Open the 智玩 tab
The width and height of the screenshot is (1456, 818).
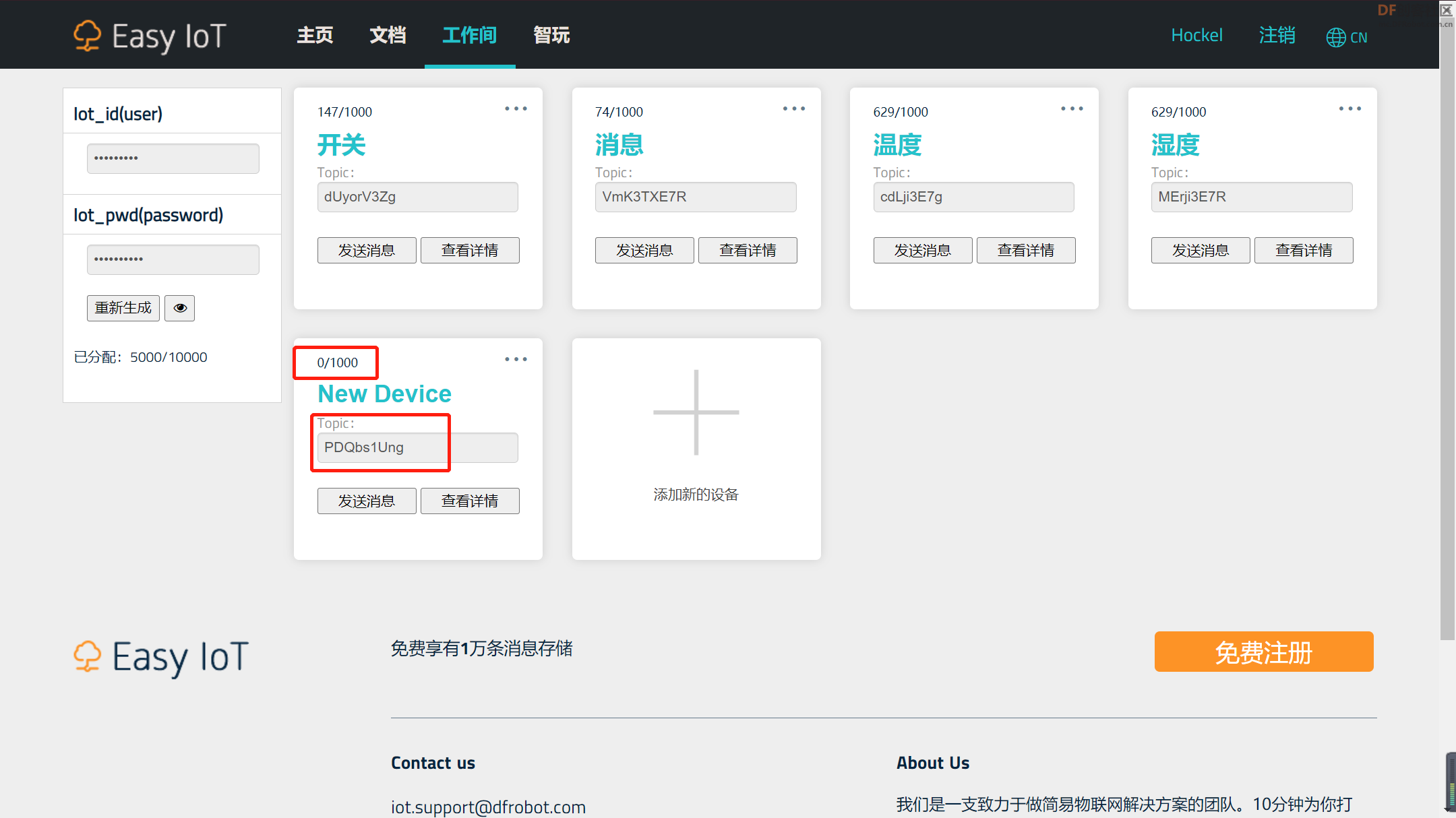[551, 35]
